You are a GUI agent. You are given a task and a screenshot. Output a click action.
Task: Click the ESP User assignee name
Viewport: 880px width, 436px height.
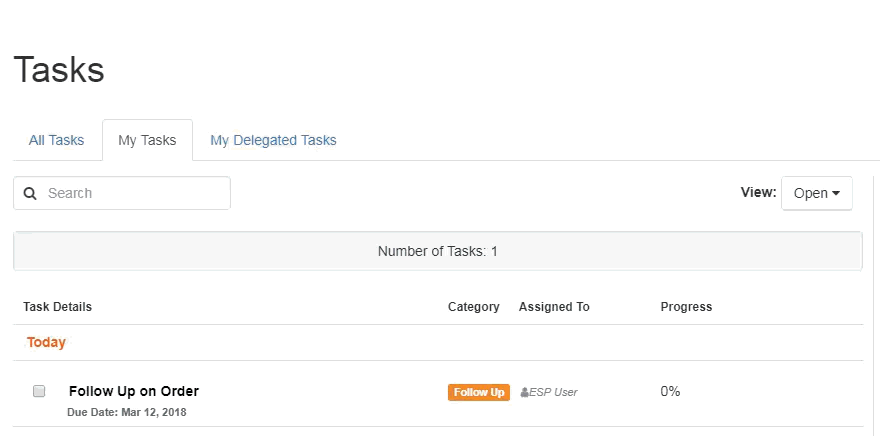tap(553, 392)
